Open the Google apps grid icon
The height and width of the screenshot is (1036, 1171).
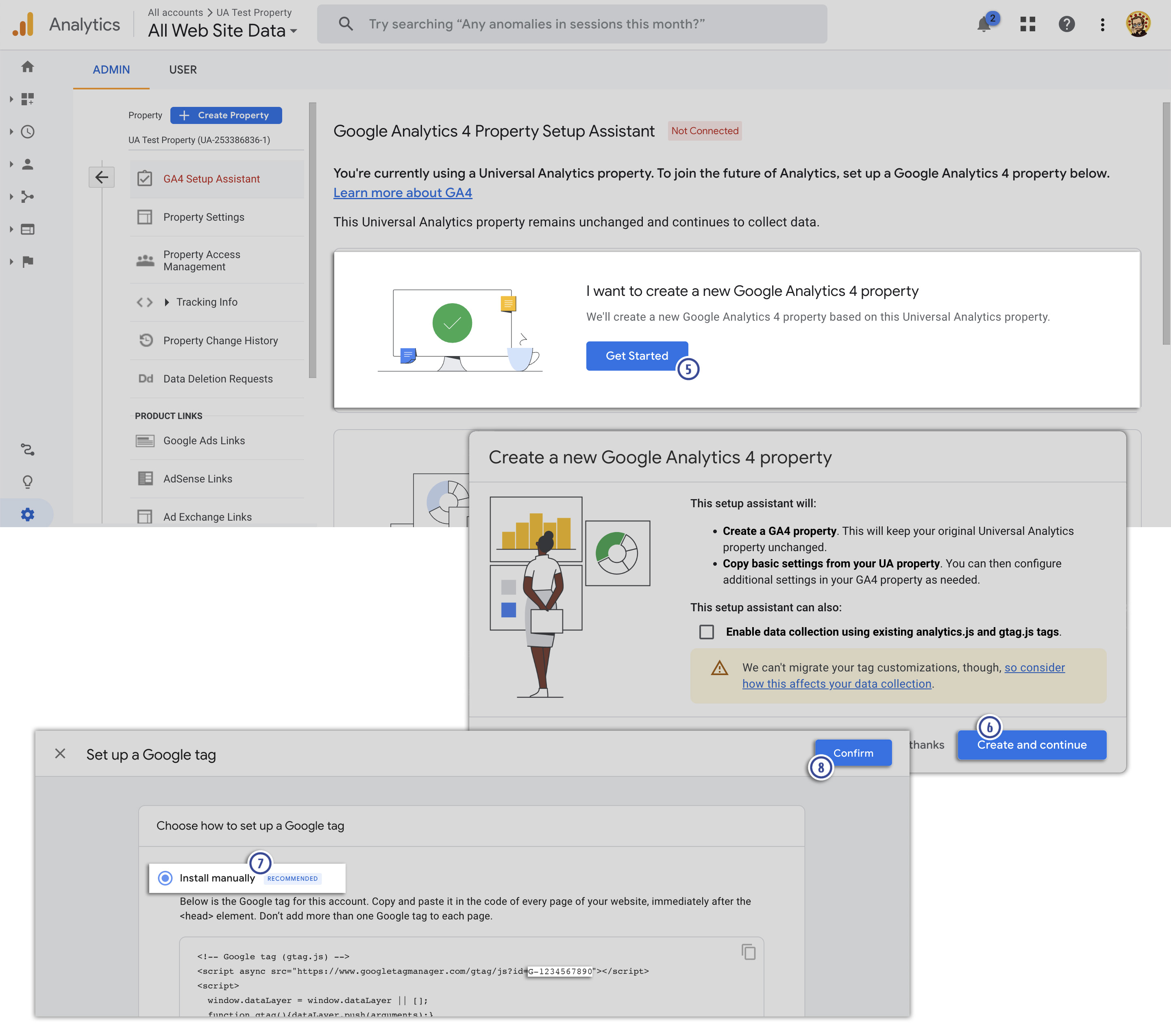[1027, 24]
